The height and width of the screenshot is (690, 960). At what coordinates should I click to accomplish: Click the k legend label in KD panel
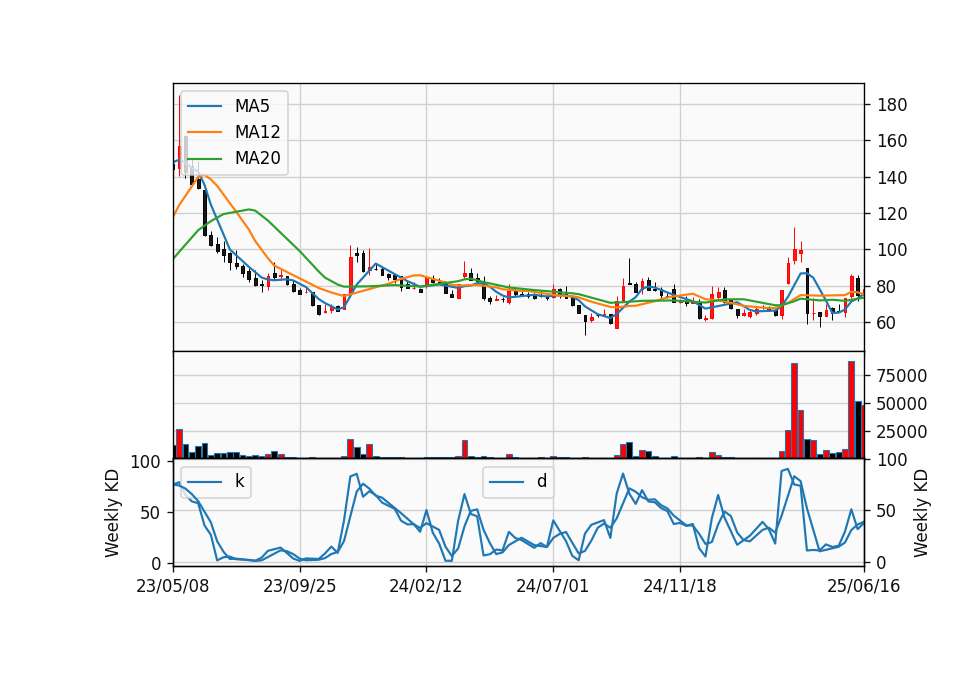(239, 481)
